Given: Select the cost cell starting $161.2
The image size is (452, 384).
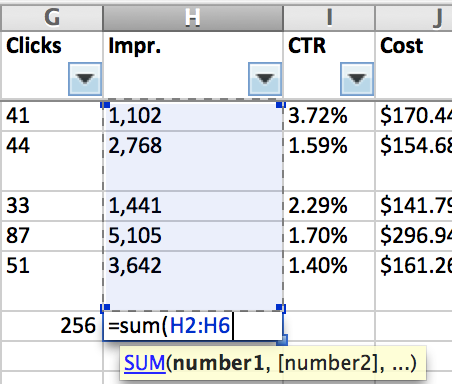Looking at the screenshot, I should [414, 281].
